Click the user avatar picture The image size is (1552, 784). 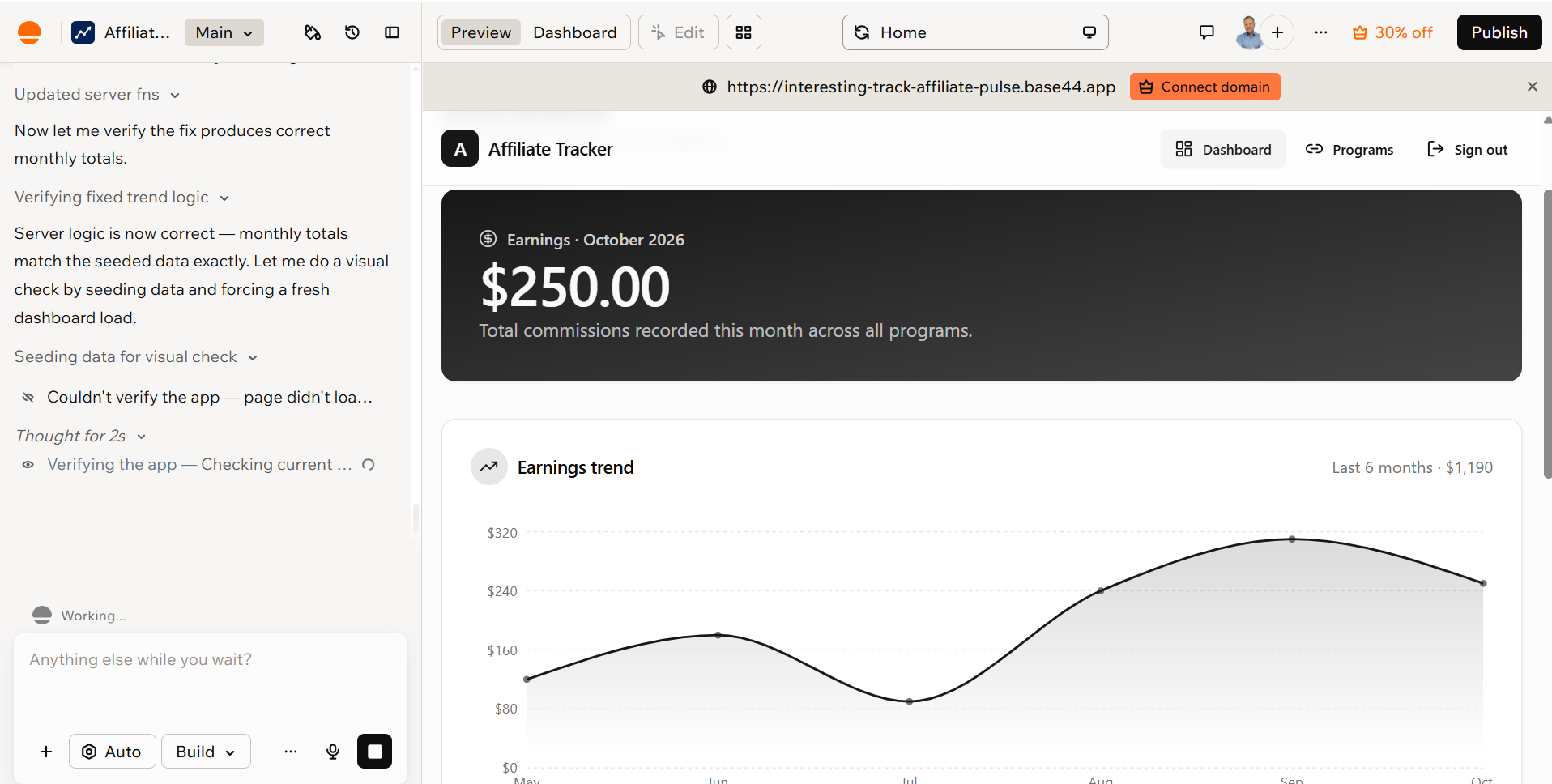[1249, 32]
